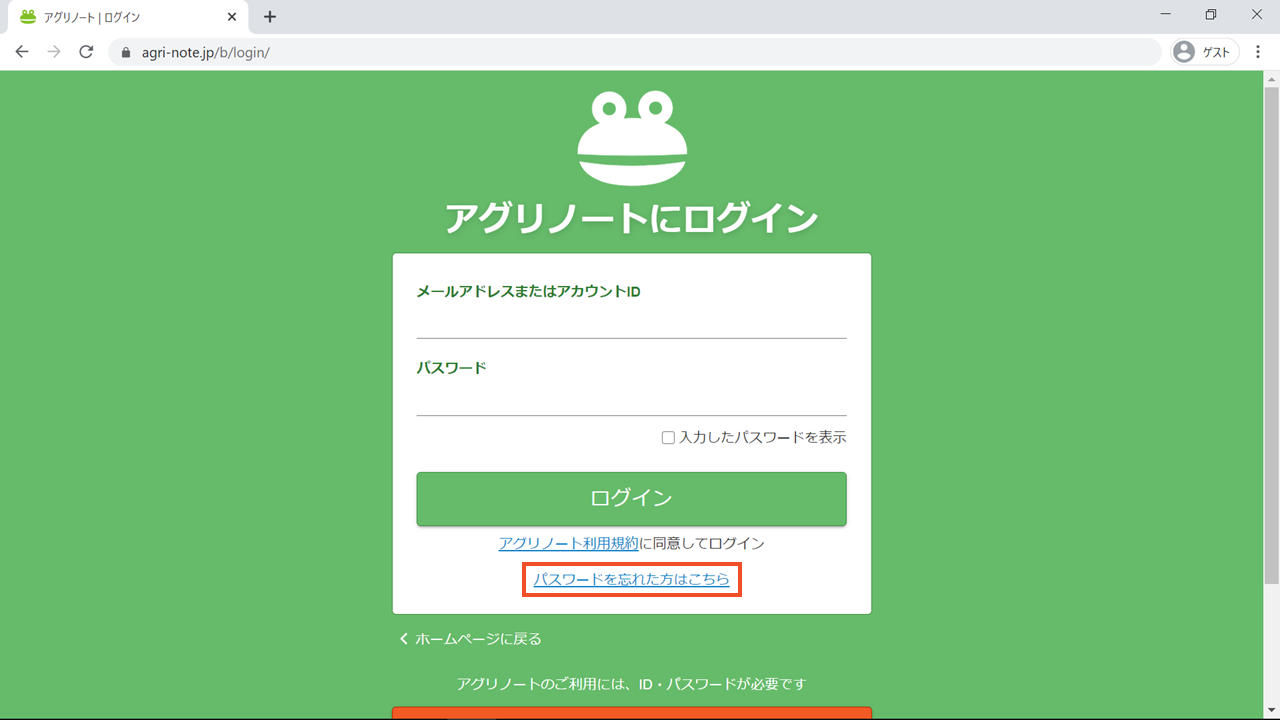
Task: Close the アグリノート | ログイン tab
Action: coord(232,17)
